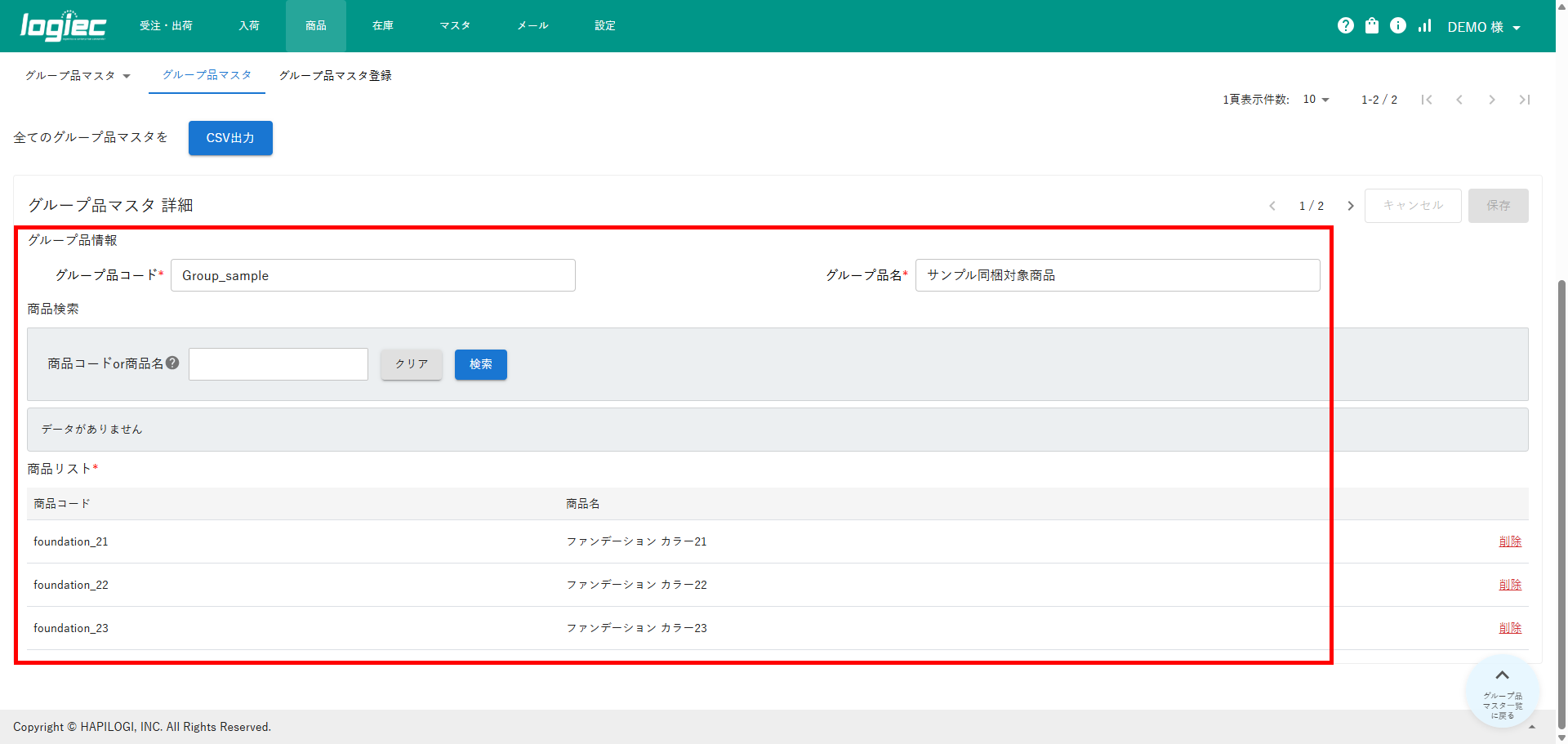Click the クリア button
Screen dimensions: 1568x744
412,364
